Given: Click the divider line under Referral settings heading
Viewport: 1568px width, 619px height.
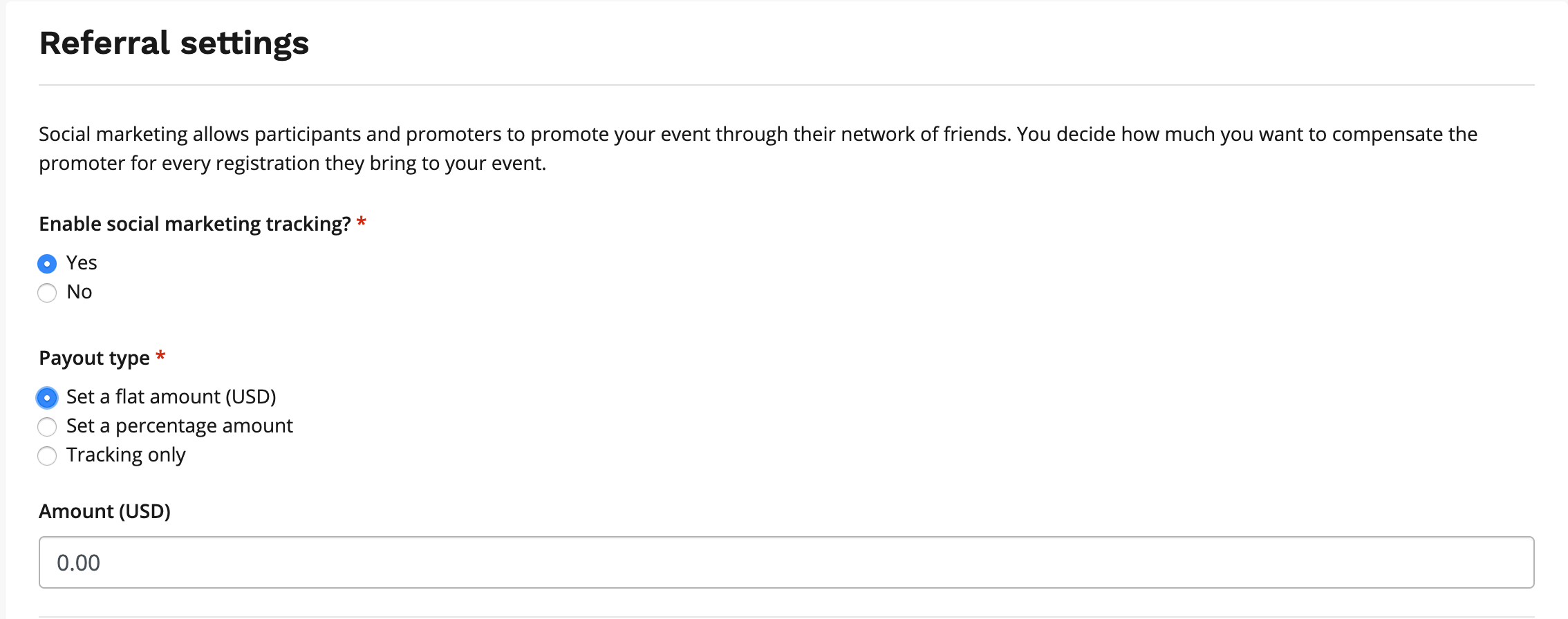Looking at the screenshot, I should [x=786, y=85].
